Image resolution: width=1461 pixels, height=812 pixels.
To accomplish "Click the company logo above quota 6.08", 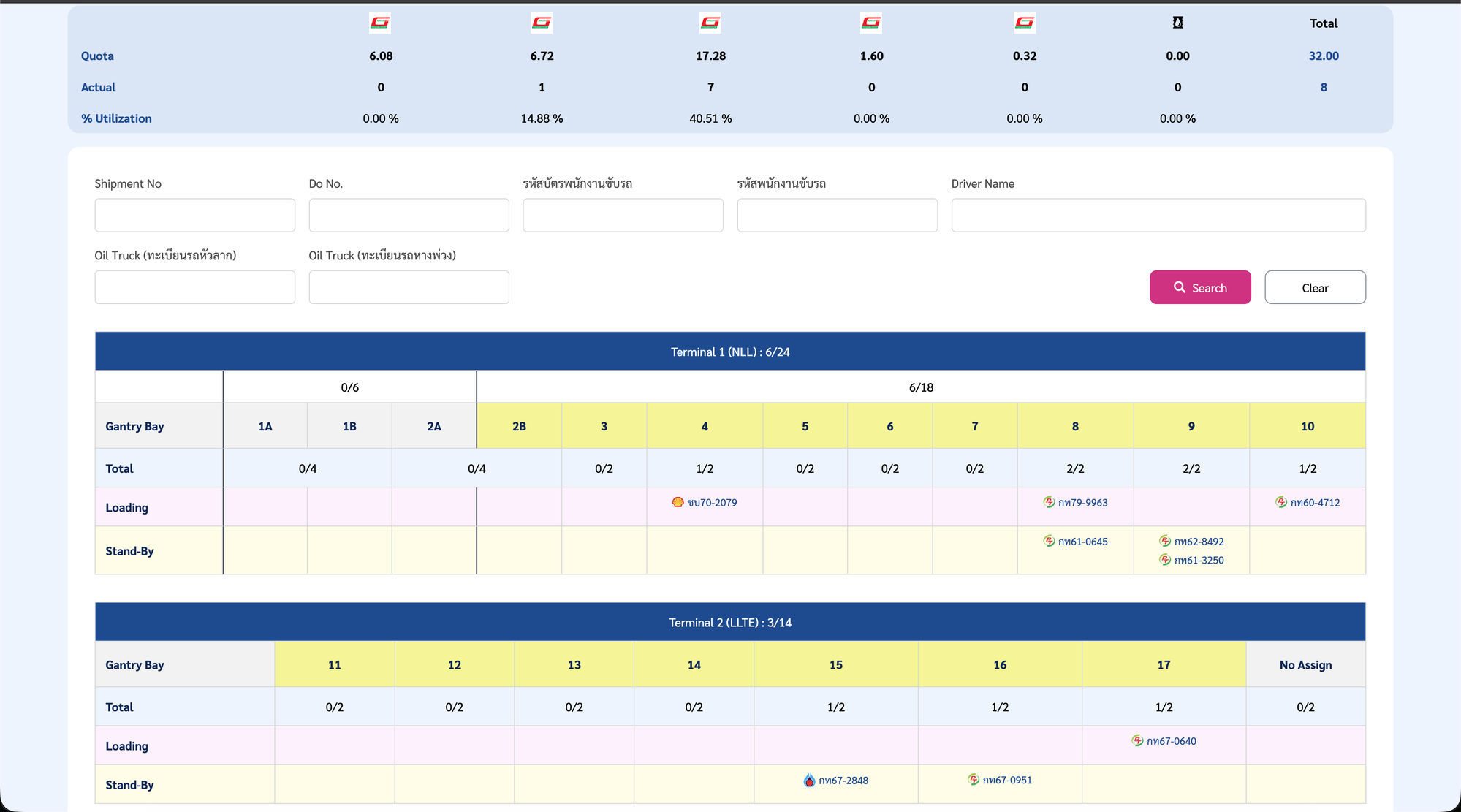I will [x=380, y=23].
